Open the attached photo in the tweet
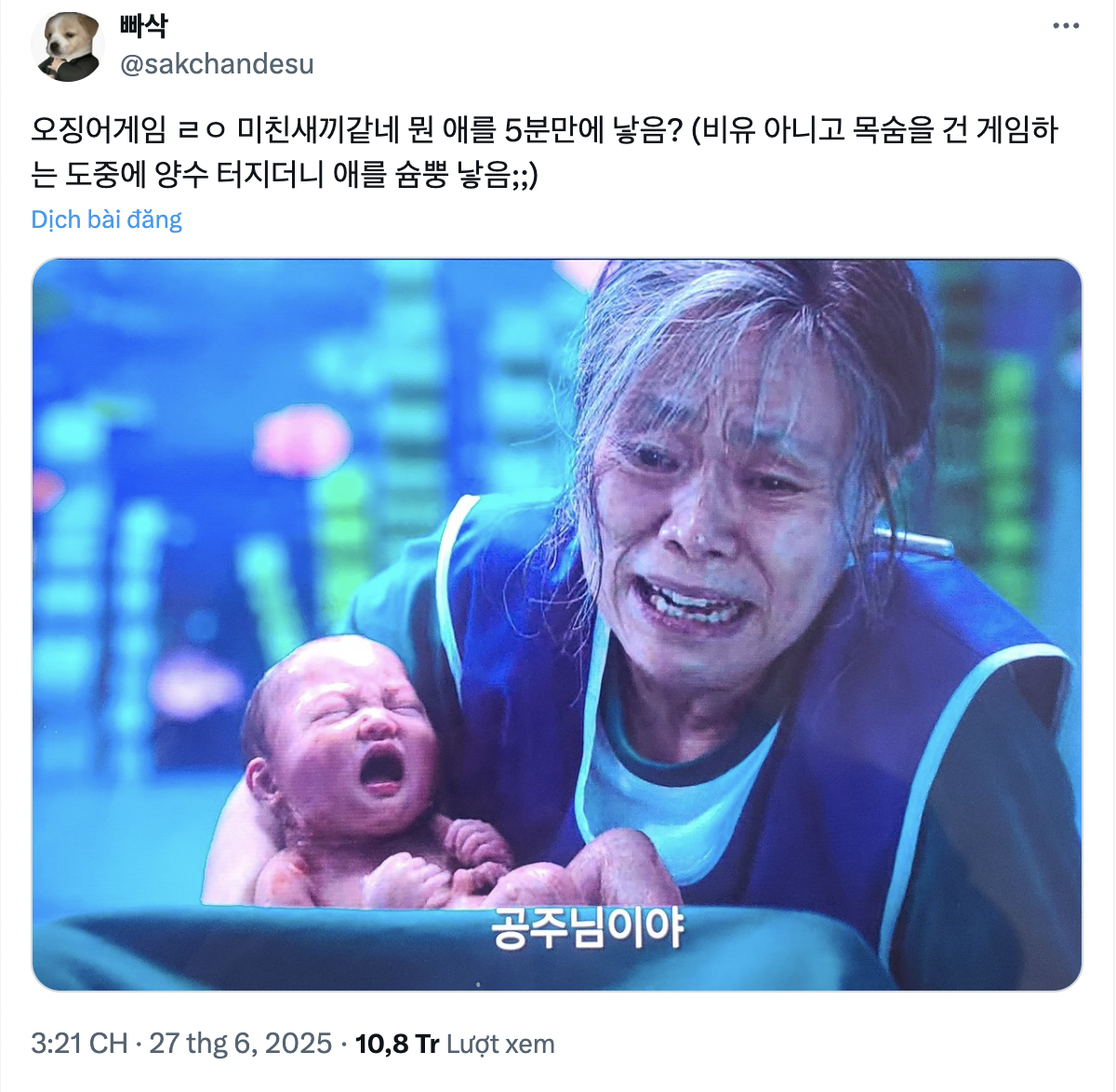This screenshot has height=1092, width=1116. [557, 624]
